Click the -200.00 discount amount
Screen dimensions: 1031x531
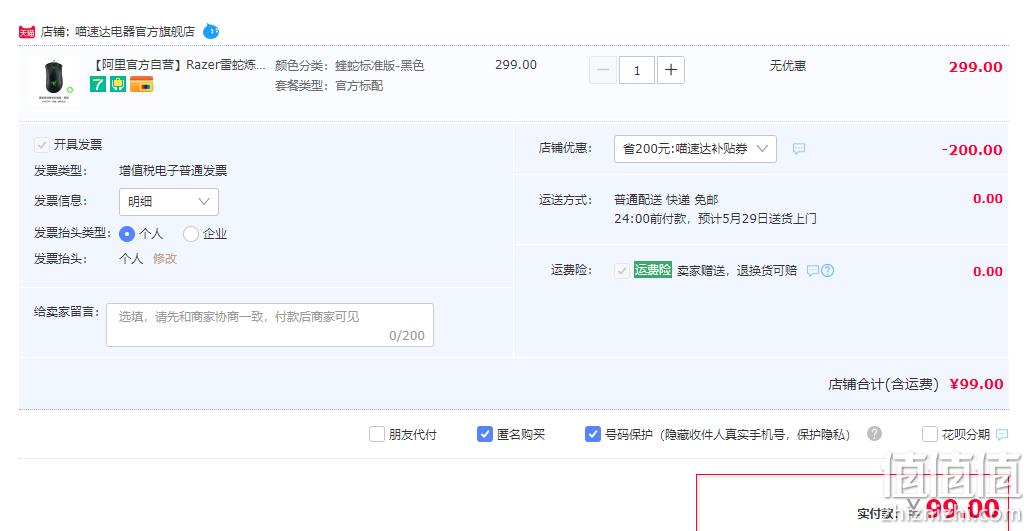click(972, 150)
